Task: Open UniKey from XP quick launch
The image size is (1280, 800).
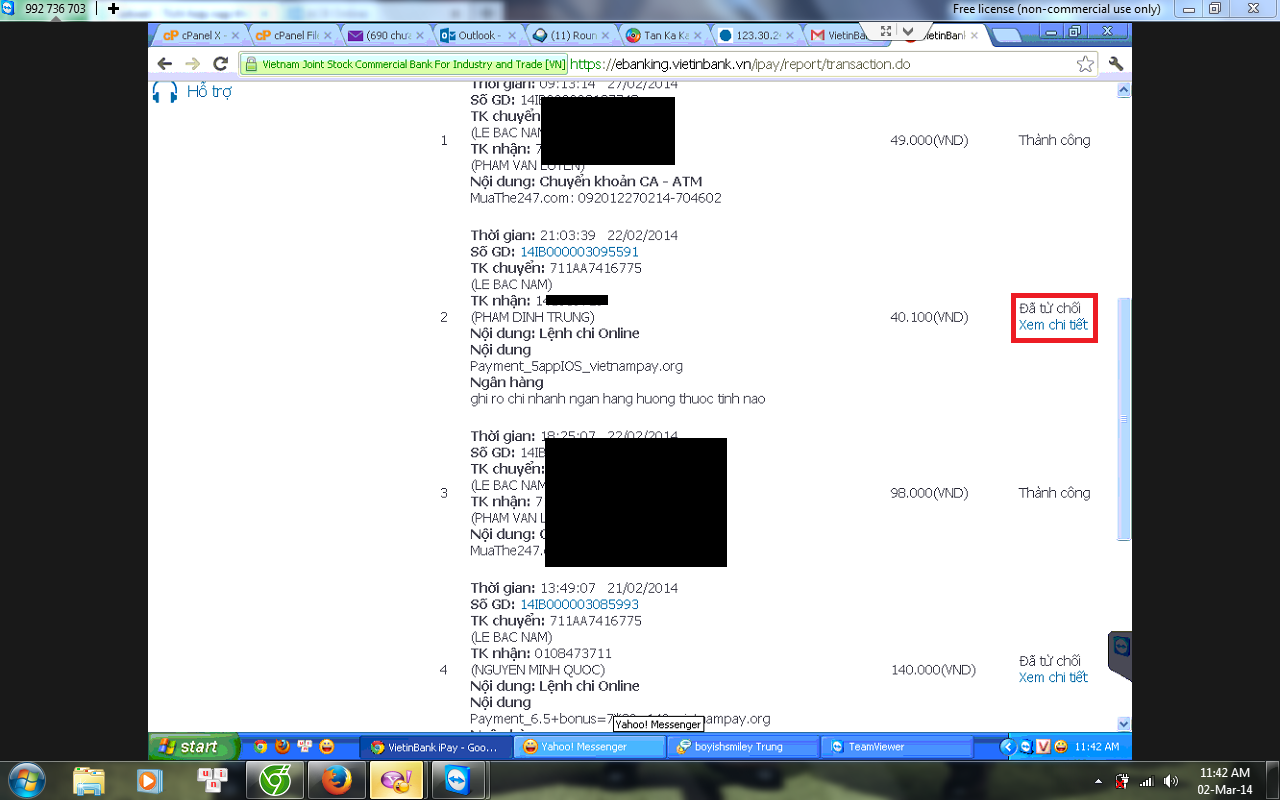Action: coord(304,747)
